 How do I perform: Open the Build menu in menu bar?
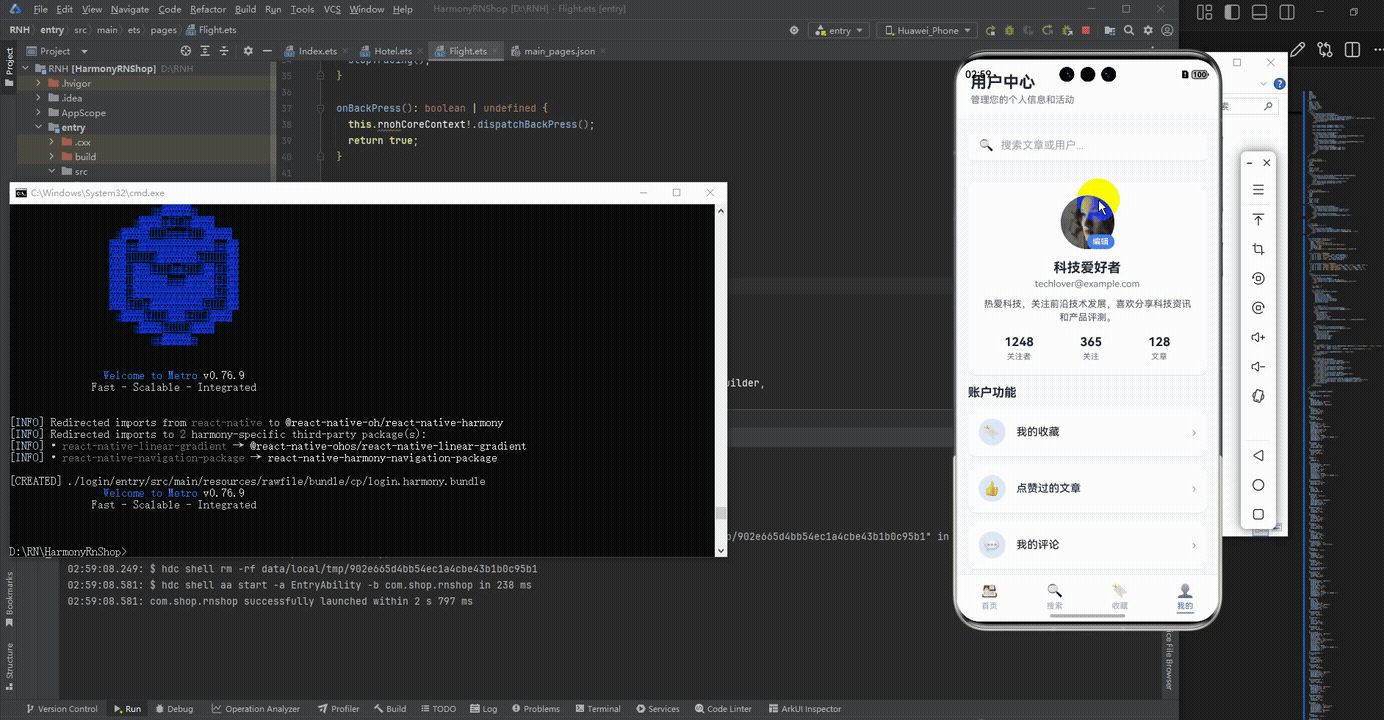246,9
